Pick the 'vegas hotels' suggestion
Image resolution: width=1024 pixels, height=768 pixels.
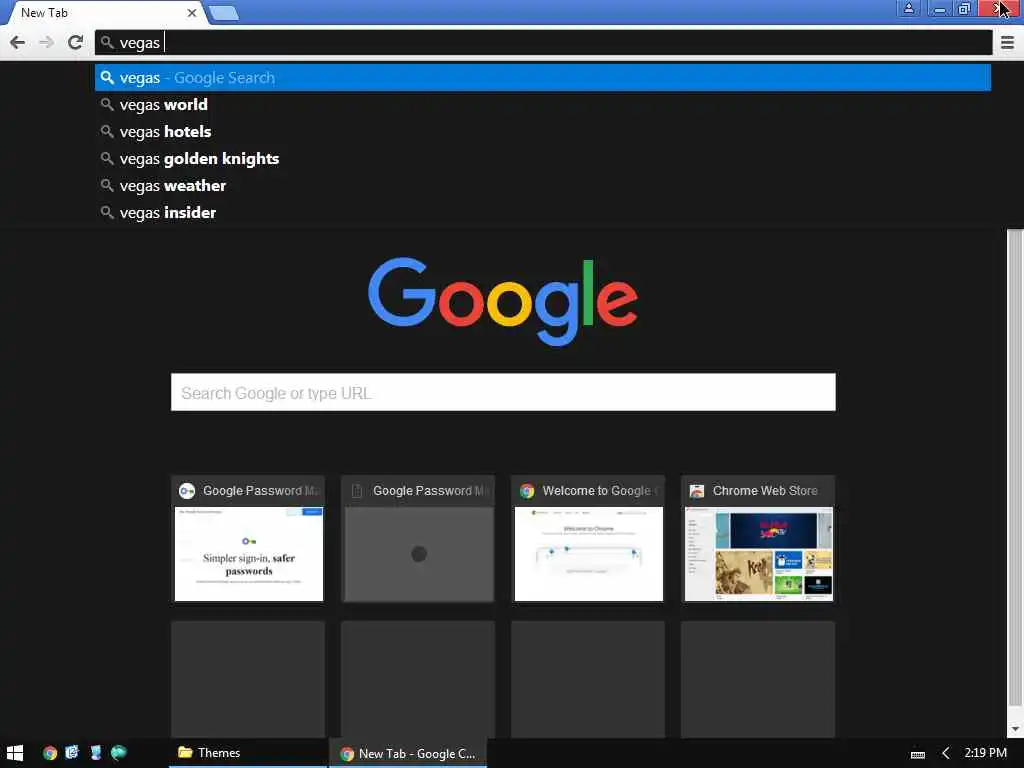[543, 132]
